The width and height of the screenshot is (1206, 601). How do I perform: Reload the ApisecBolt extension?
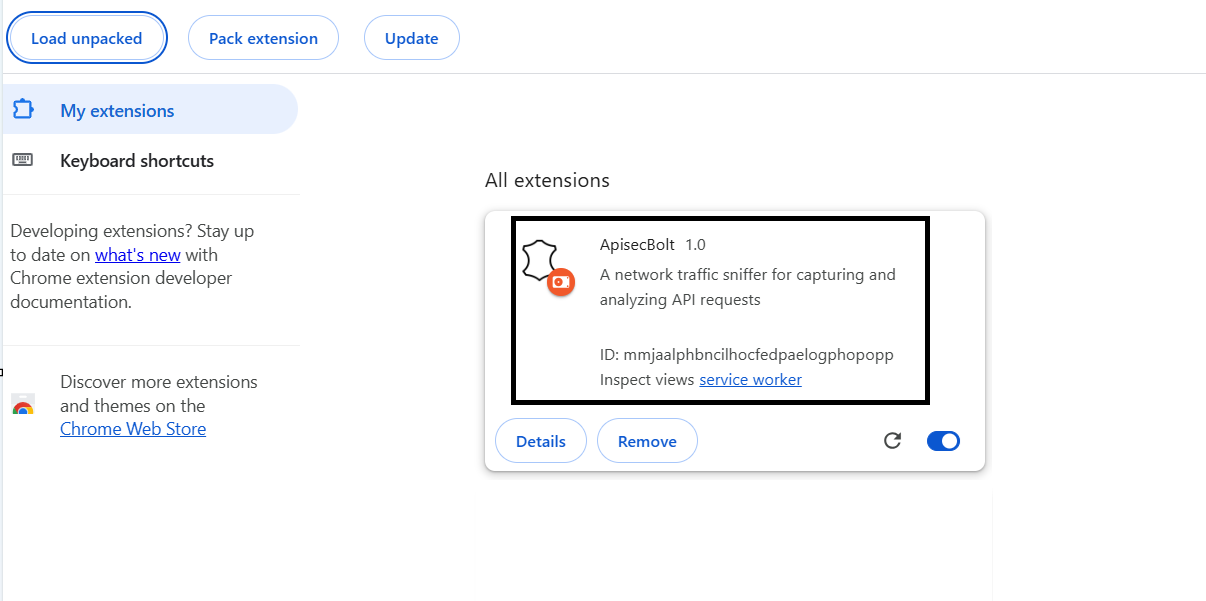893,441
